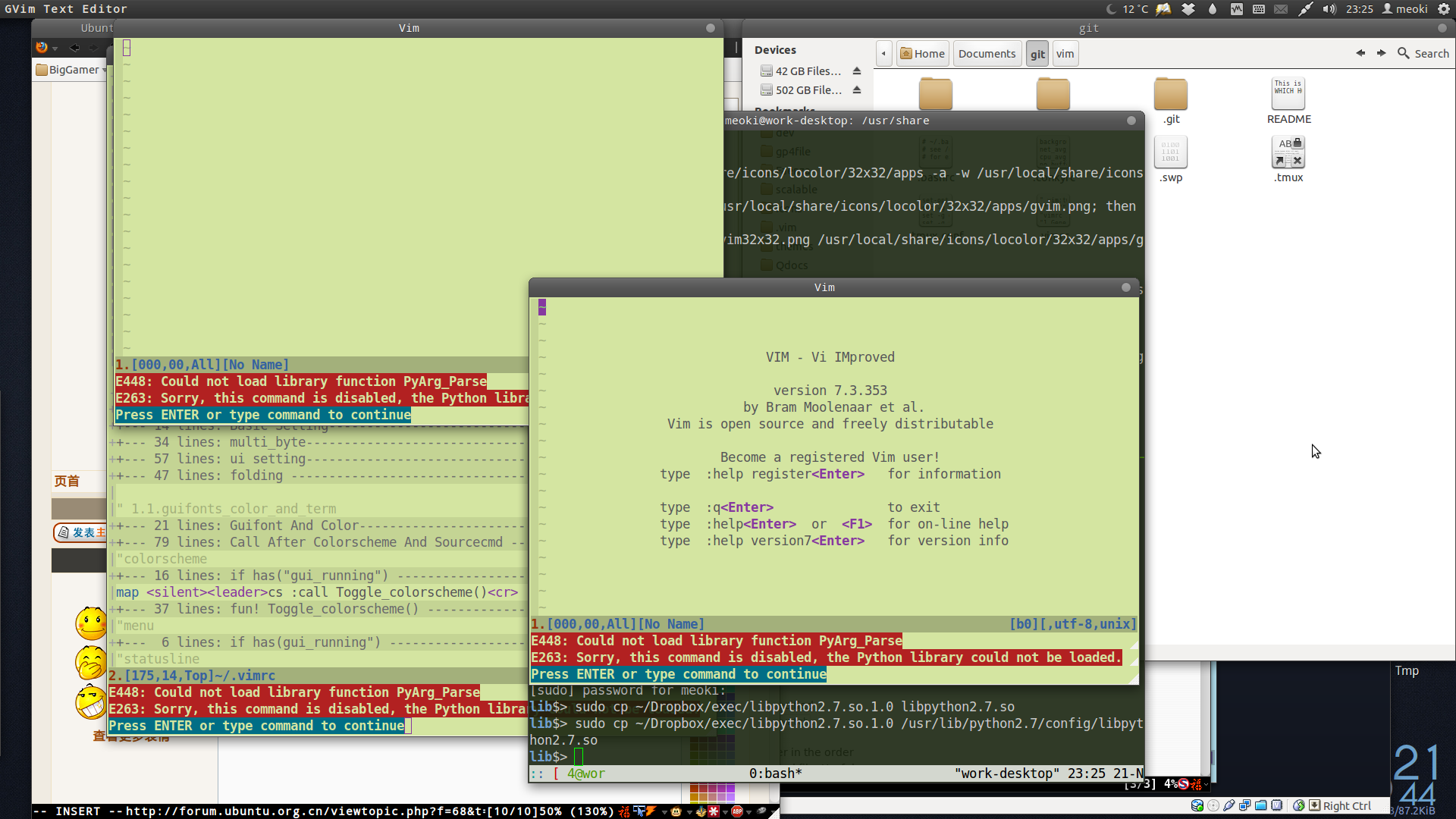
Task: Go back in the file manager
Action: tap(1360, 53)
